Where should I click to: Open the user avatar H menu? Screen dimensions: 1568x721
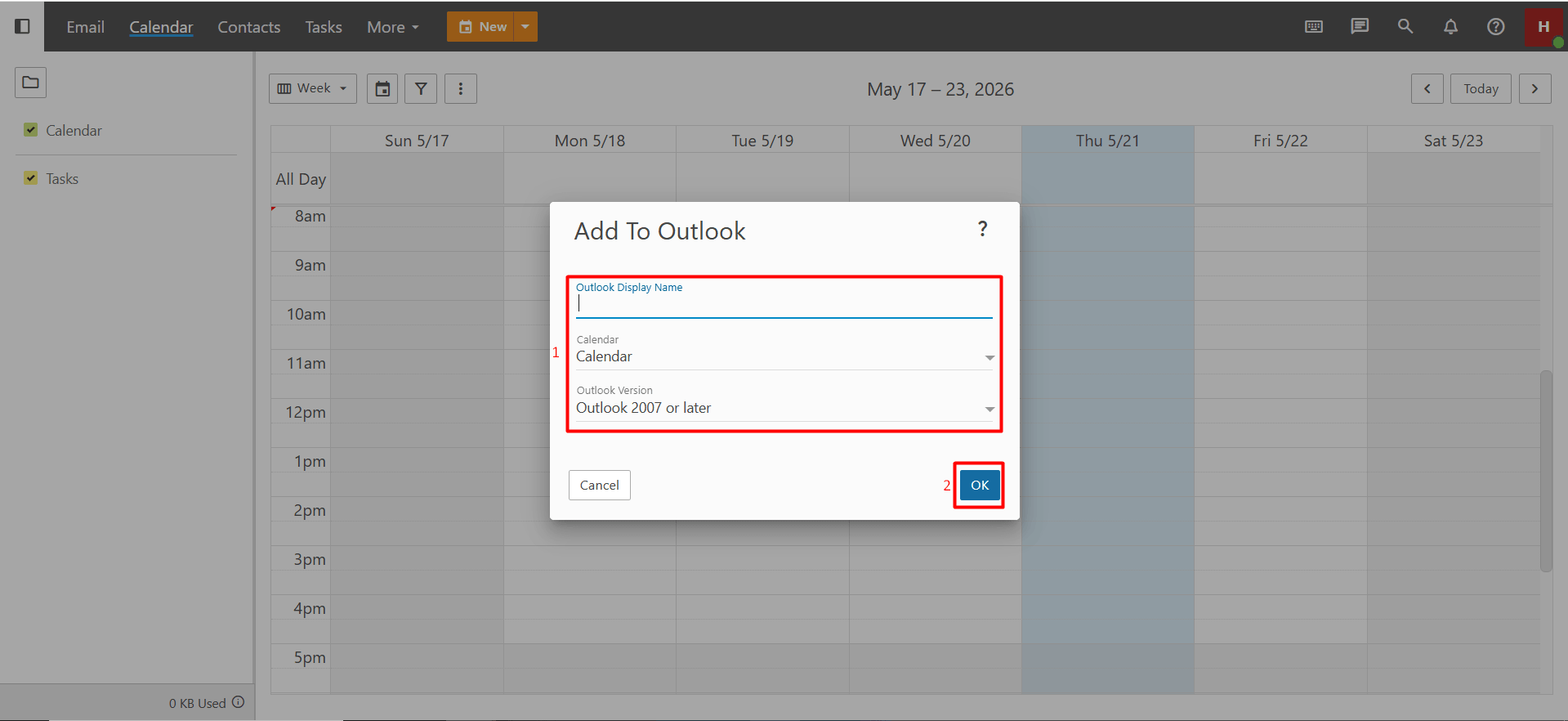[1543, 27]
